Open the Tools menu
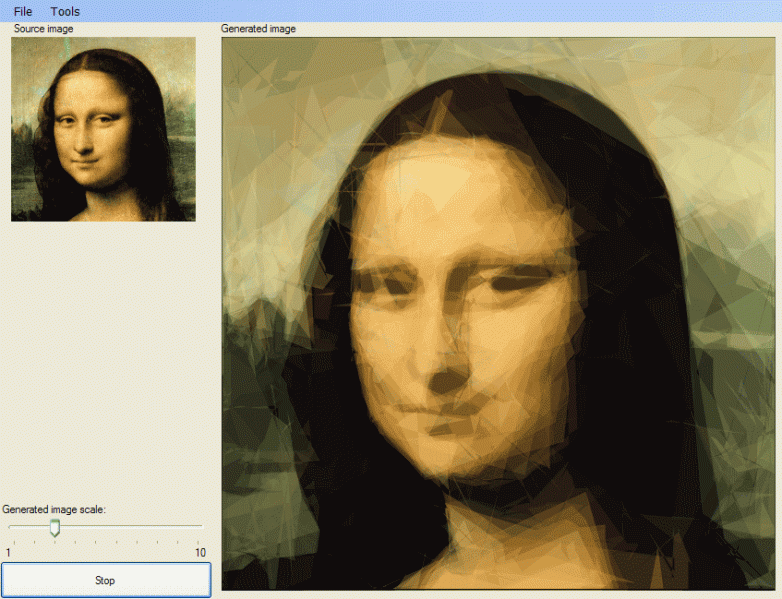 point(65,11)
